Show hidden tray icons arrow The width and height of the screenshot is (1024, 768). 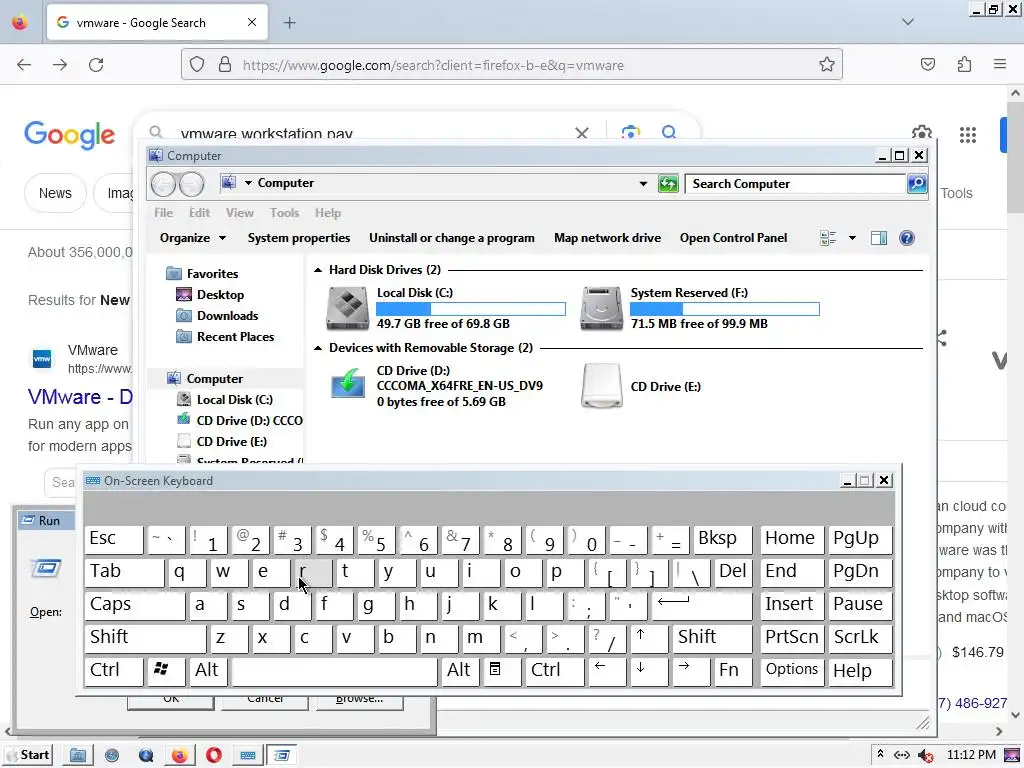click(880, 754)
